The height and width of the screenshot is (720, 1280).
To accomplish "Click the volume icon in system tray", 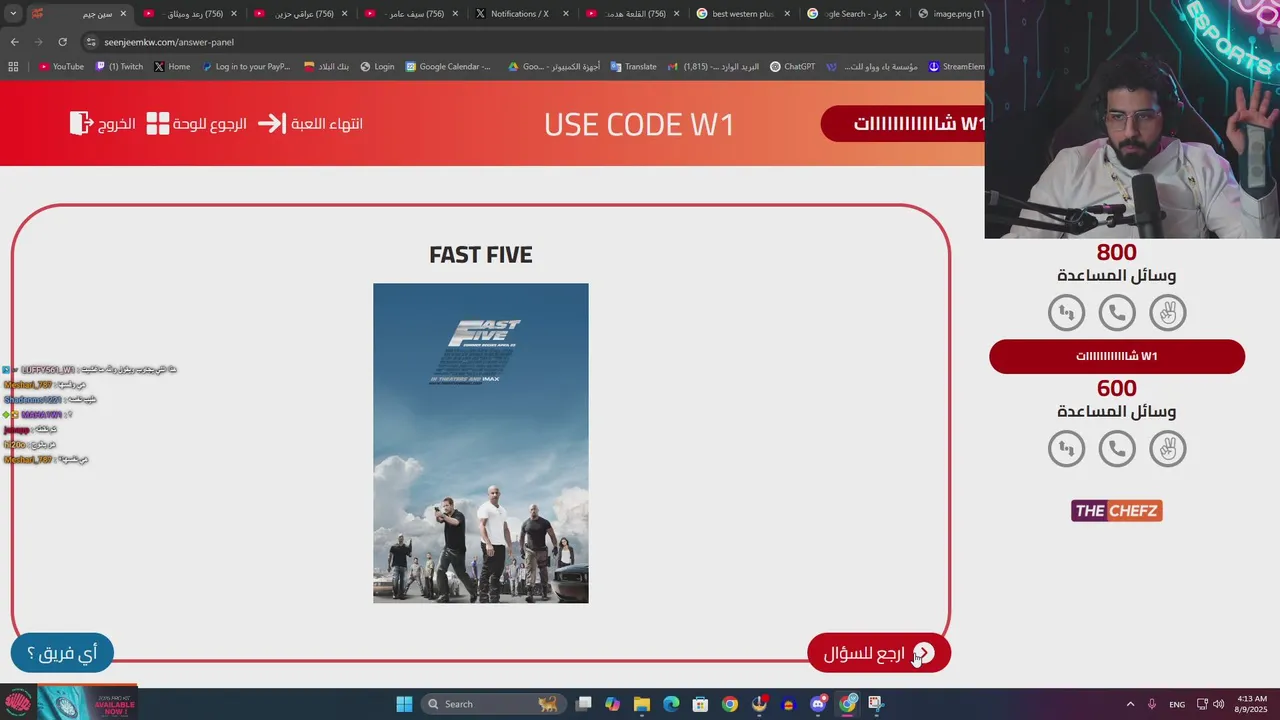I will click(x=1218, y=704).
